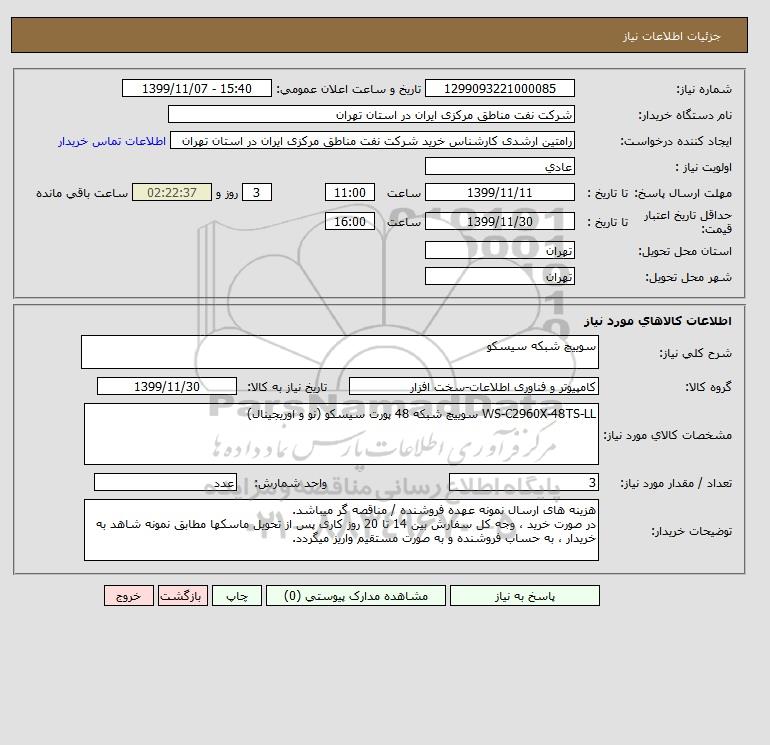Click the quantity field showing 3

click(524, 482)
